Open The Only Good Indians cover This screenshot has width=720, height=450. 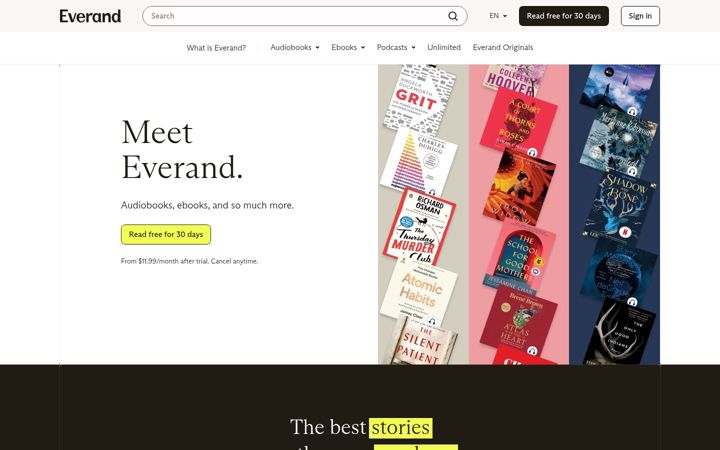point(621,332)
